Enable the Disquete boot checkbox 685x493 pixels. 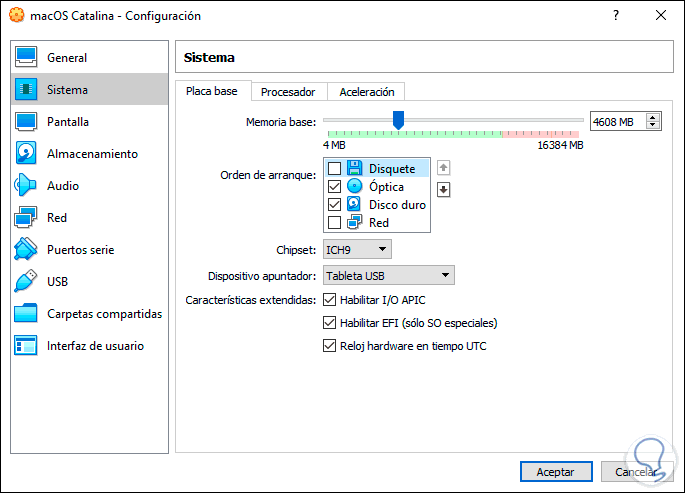point(334,169)
